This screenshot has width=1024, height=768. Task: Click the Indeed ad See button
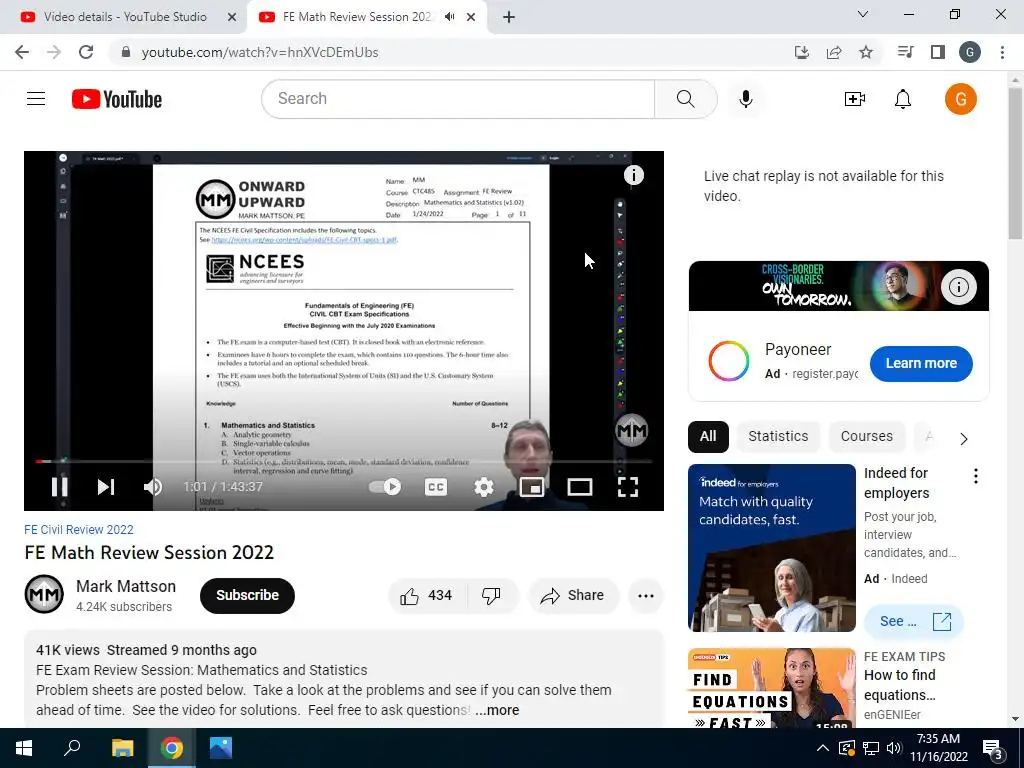point(914,622)
